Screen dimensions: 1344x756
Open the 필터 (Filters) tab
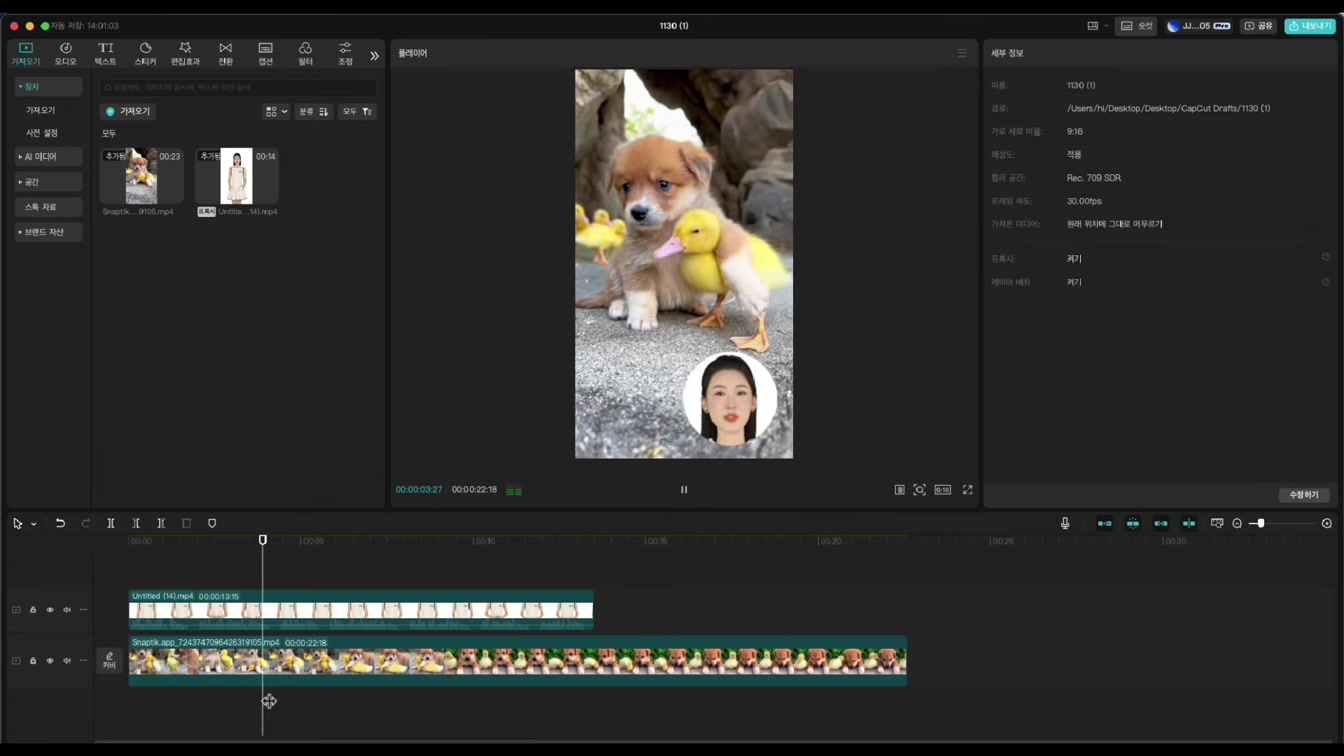[305, 53]
